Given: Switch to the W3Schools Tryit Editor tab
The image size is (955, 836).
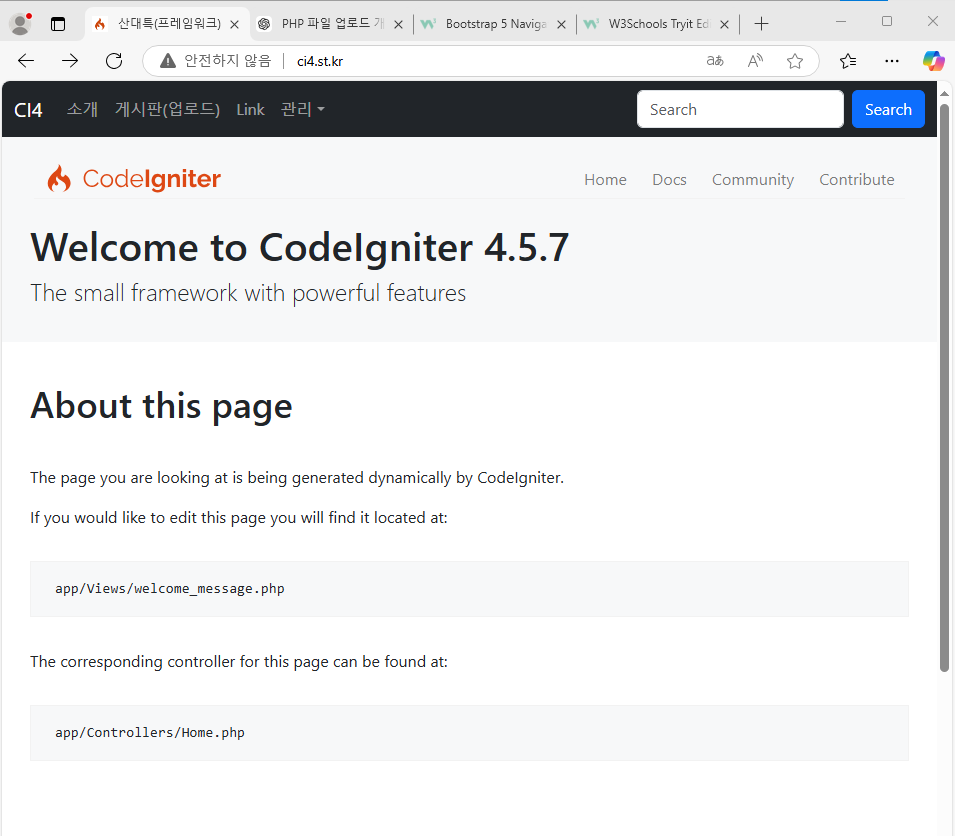Looking at the screenshot, I should click(x=658, y=24).
